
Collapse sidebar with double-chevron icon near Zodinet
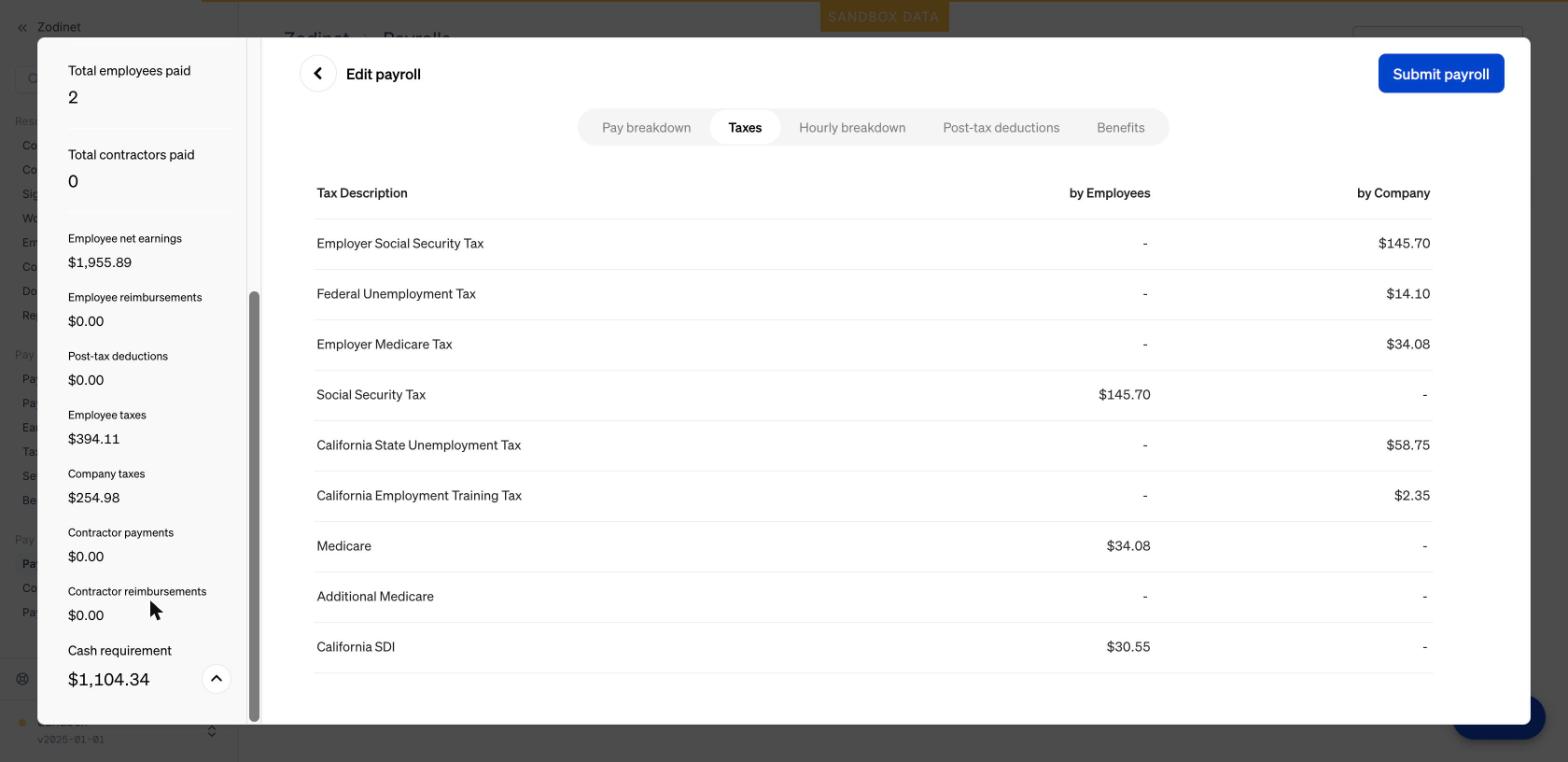pos(22,27)
